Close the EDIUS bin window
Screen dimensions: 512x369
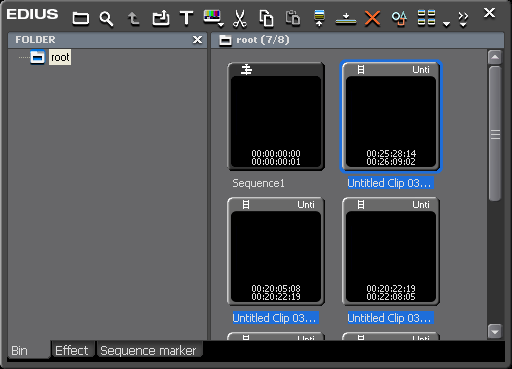click(489, 13)
